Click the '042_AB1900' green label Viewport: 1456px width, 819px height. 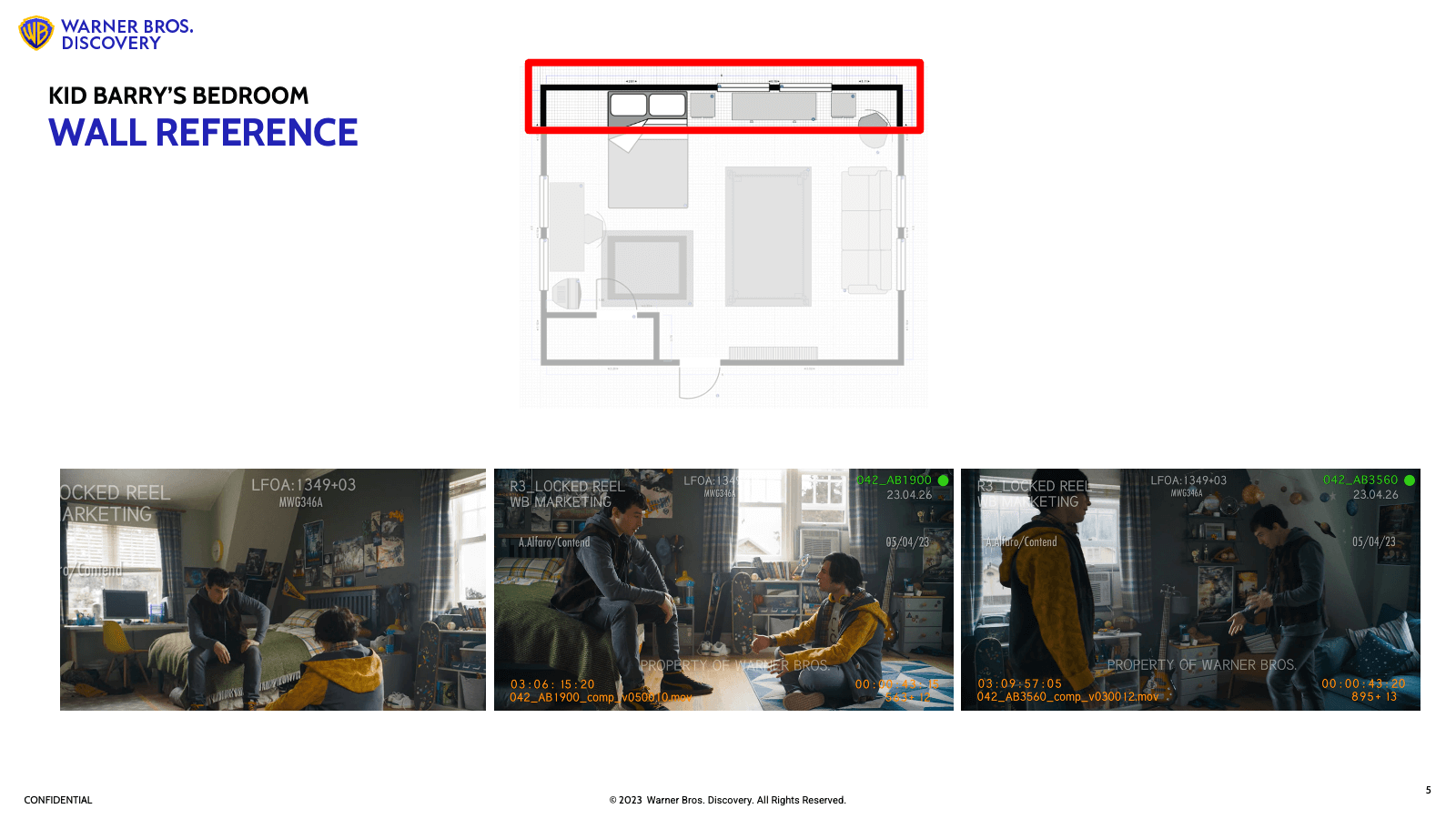894,480
